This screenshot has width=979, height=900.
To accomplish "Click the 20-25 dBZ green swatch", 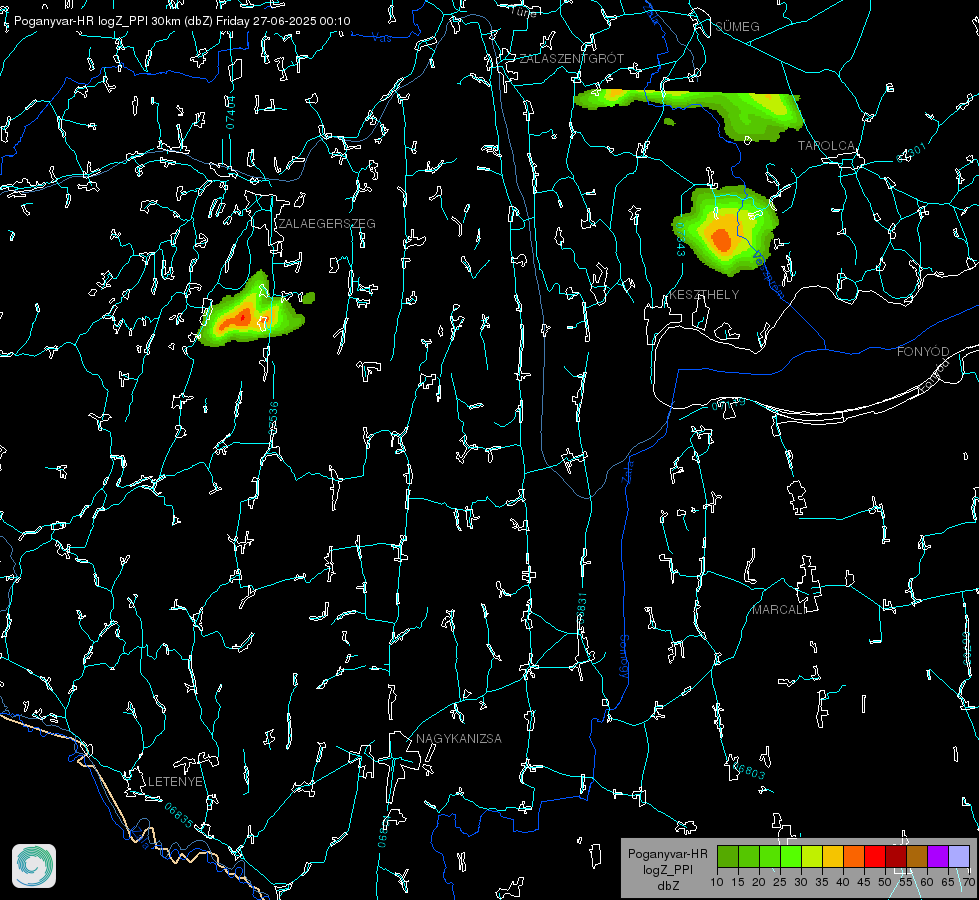I will (770, 856).
